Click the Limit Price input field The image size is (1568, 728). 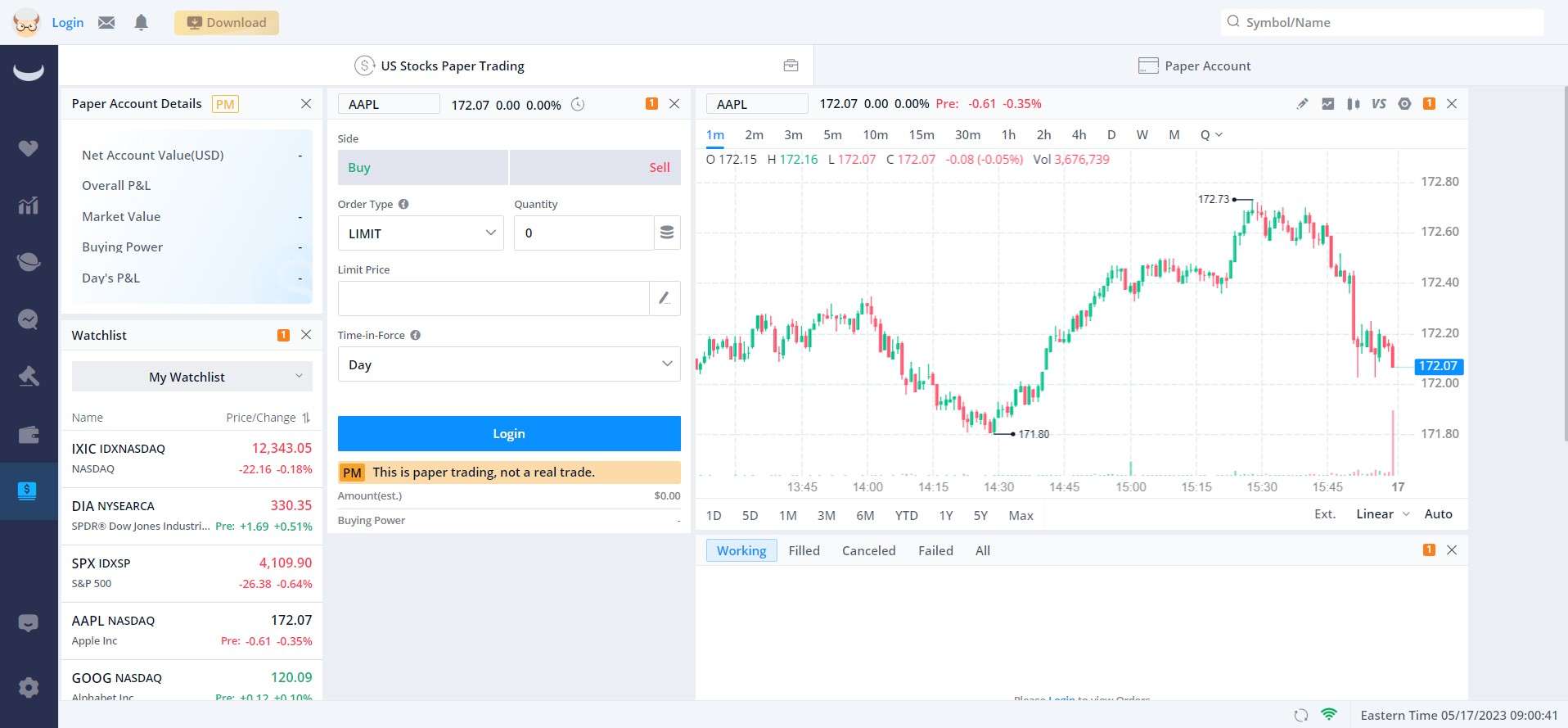493,298
